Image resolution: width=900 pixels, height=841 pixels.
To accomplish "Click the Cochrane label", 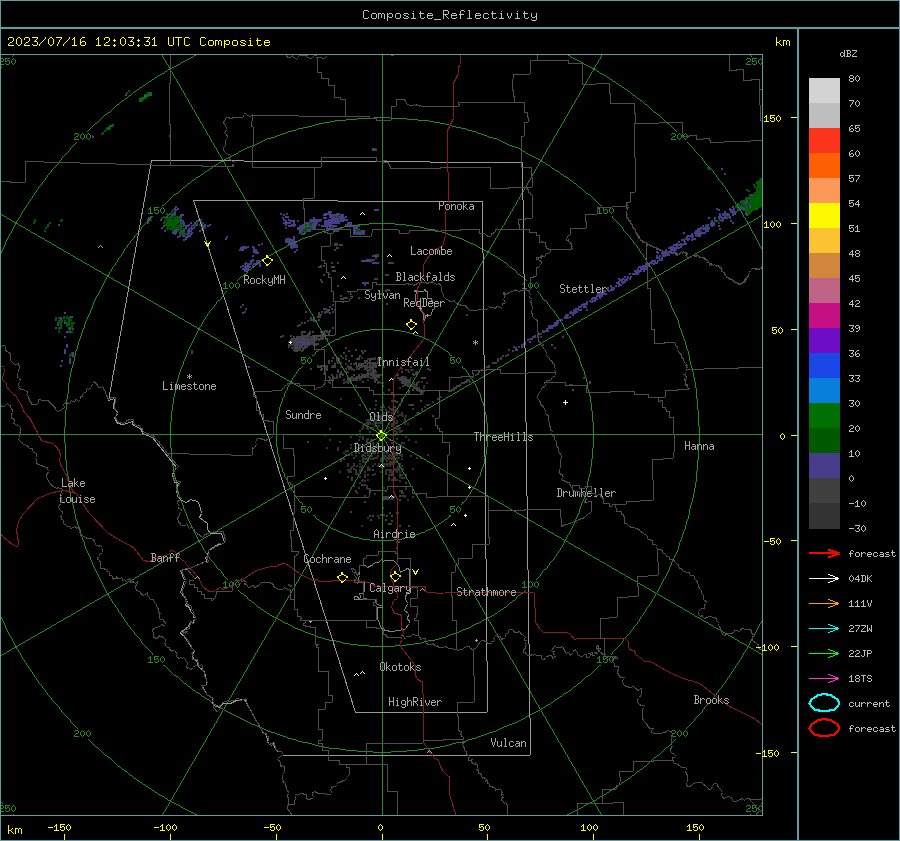I will pyautogui.click(x=327, y=559).
